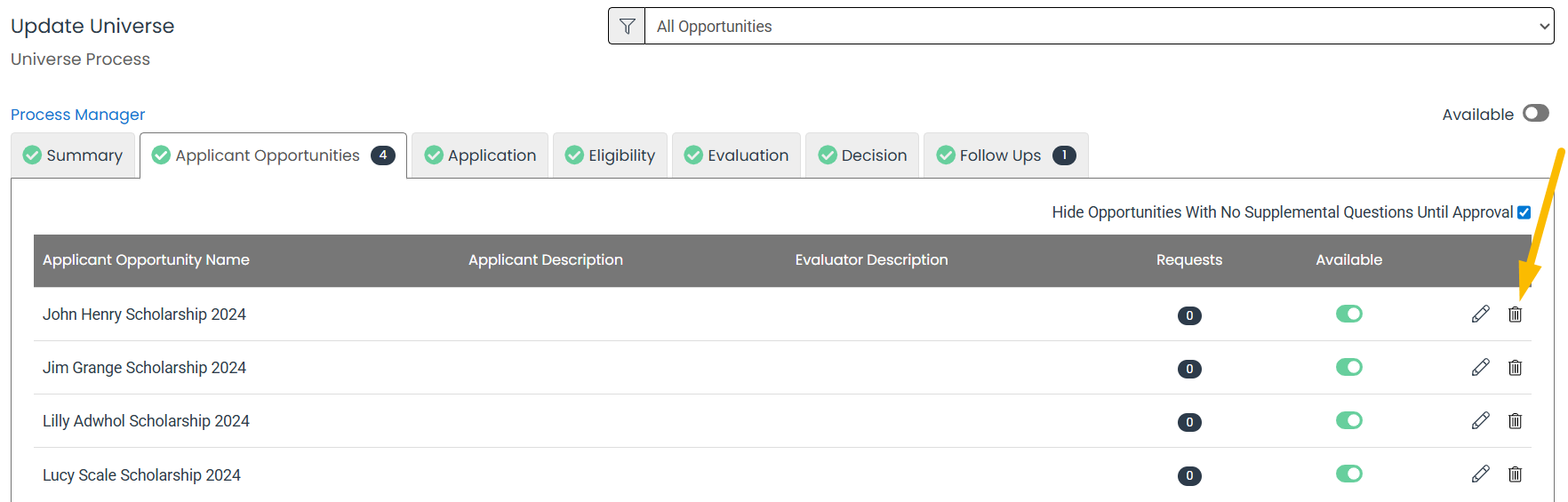Click requests count for Jim Grange Scholarship

click(1189, 369)
